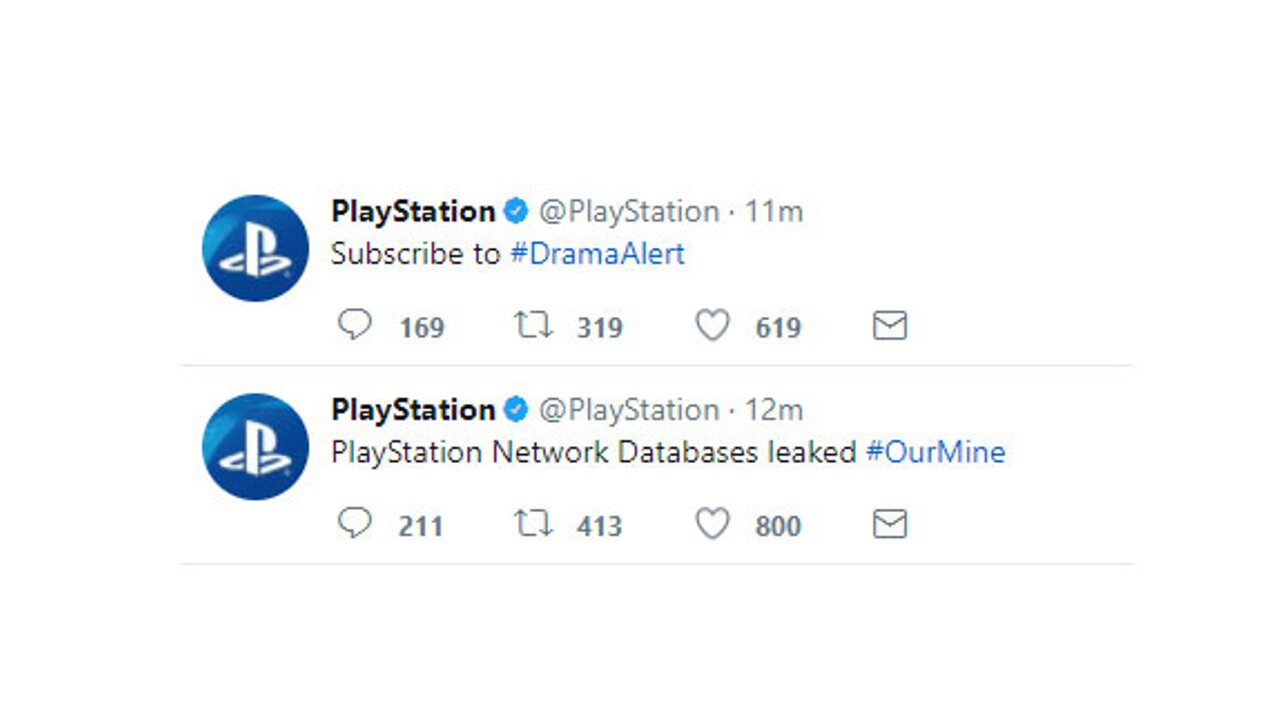Click the verified badge on first tweet
The height and width of the screenshot is (720, 1280).
point(516,212)
